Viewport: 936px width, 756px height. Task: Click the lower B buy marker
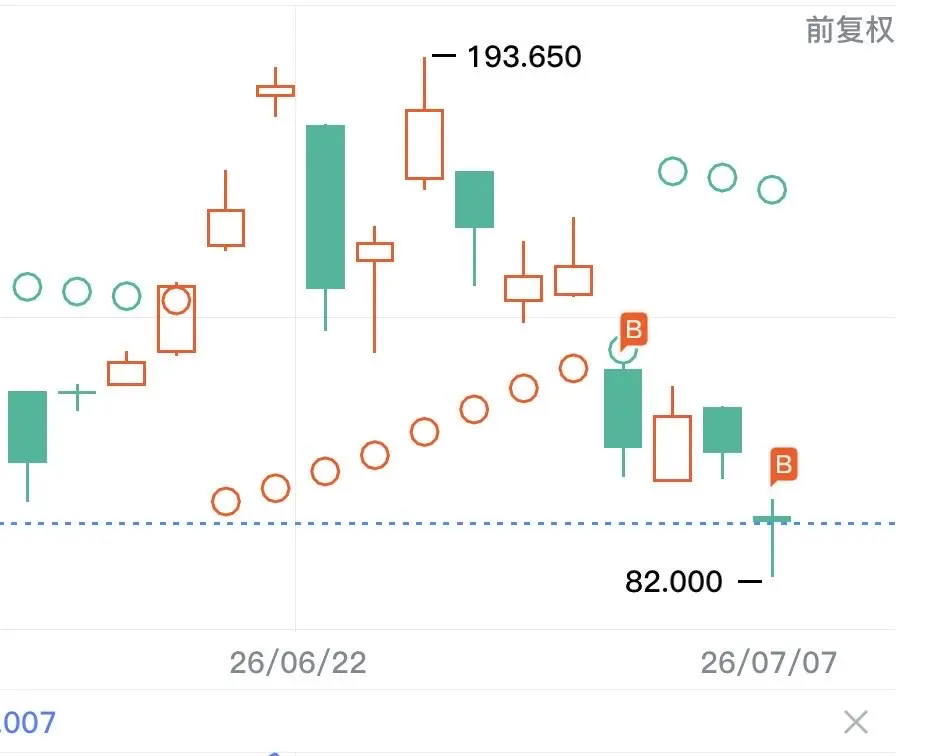pos(784,465)
